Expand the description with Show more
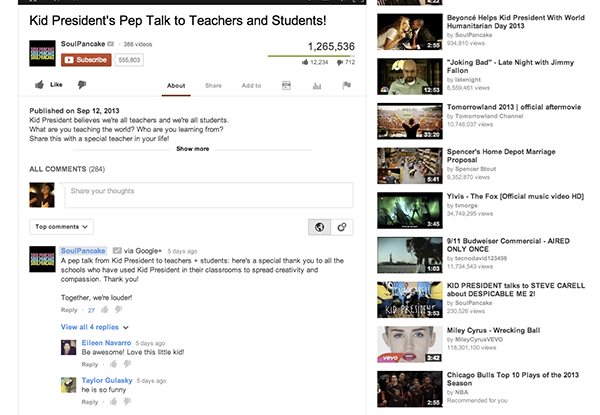This screenshot has width=600, height=415. click(192, 149)
